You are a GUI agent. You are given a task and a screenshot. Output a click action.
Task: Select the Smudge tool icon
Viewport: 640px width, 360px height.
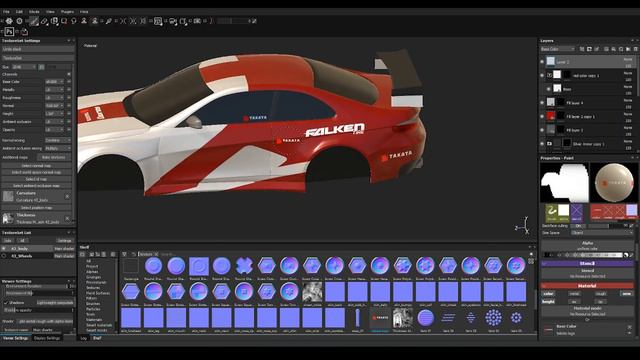[x=74, y=21]
